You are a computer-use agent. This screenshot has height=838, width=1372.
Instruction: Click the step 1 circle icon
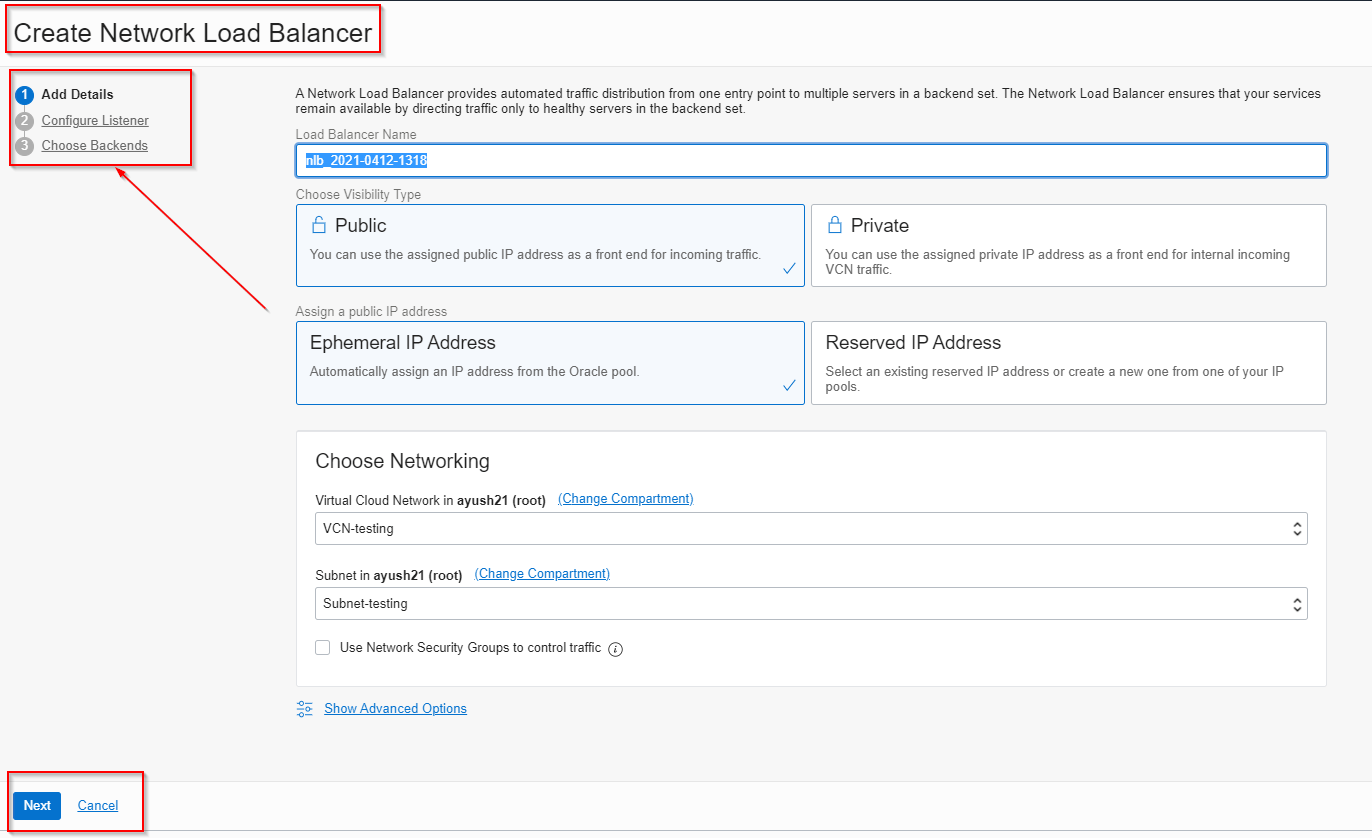25,95
